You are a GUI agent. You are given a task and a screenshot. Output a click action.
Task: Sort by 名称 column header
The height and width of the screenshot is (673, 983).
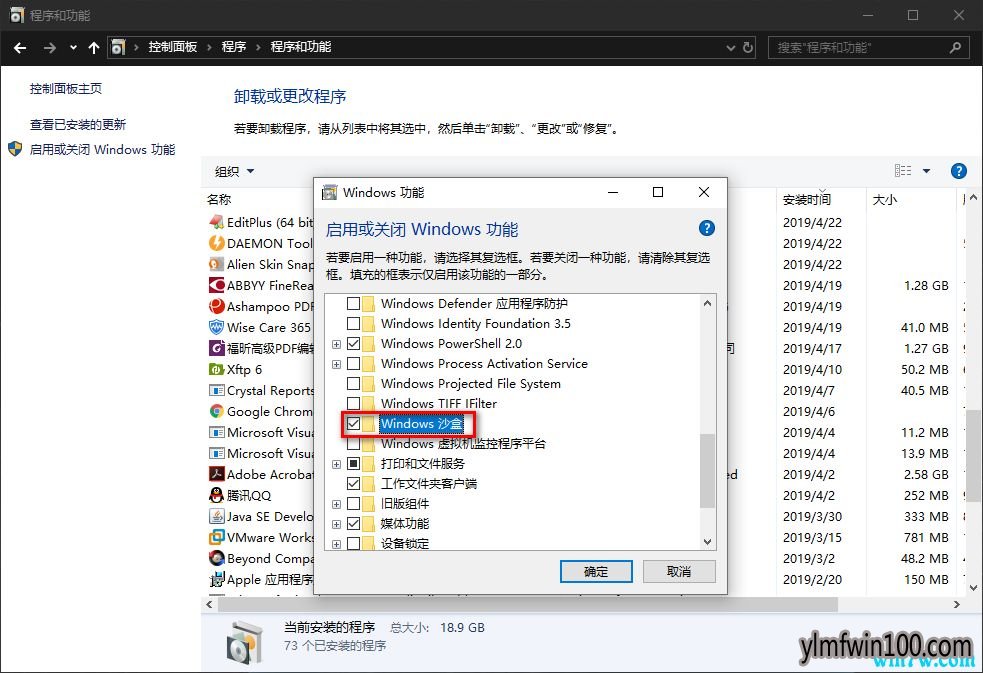coord(219,199)
